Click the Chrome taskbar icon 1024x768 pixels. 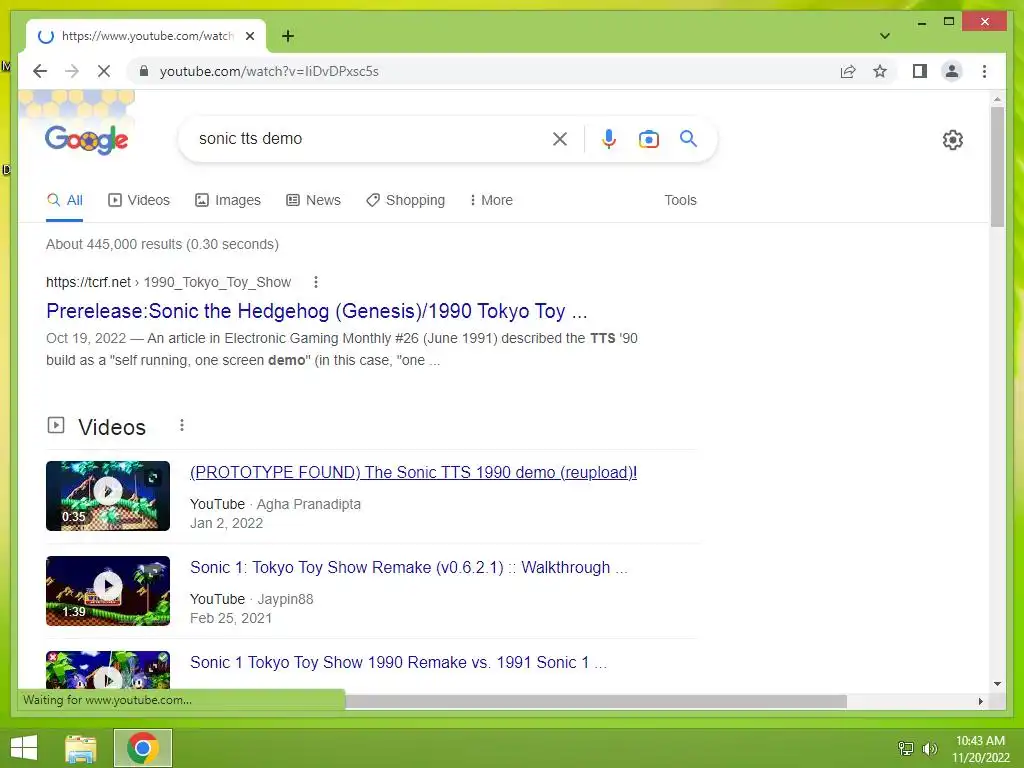pos(143,748)
